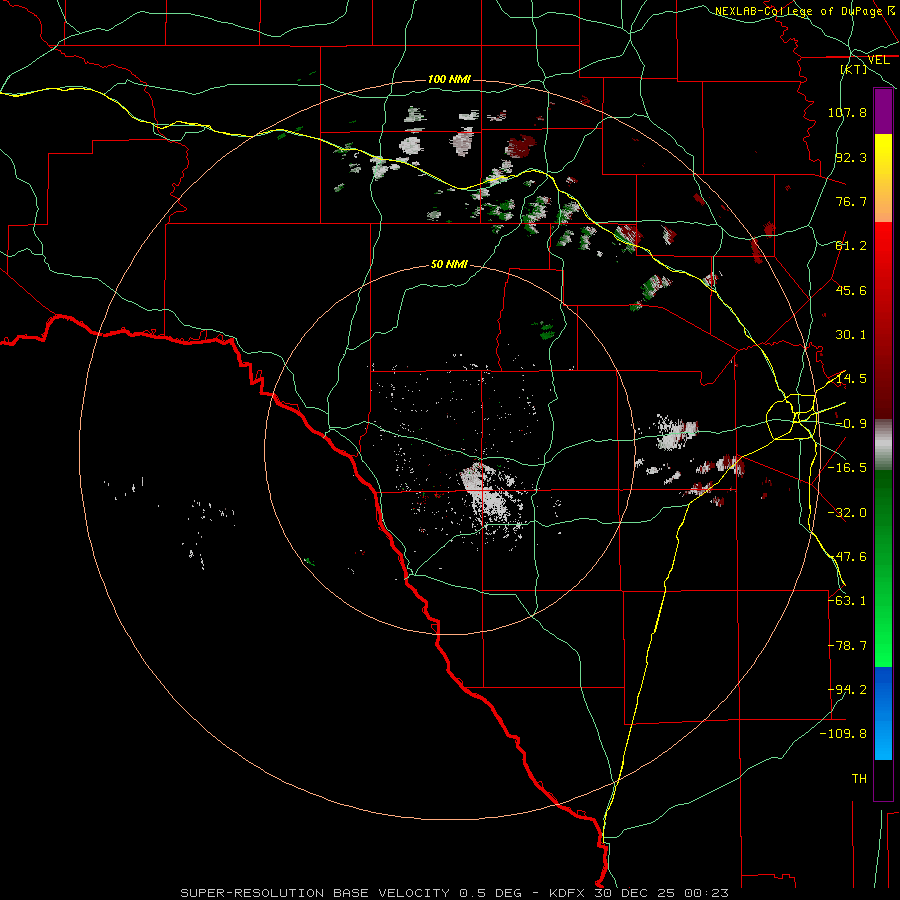Select the -32.0 scale value

tap(847, 513)
